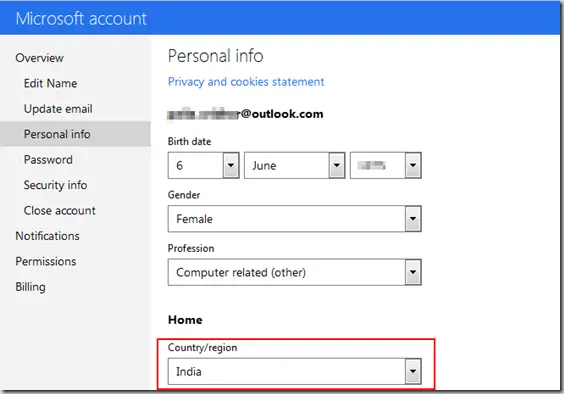Click the month field showing June
Screen dimensions: 564x394
(295, 166)
